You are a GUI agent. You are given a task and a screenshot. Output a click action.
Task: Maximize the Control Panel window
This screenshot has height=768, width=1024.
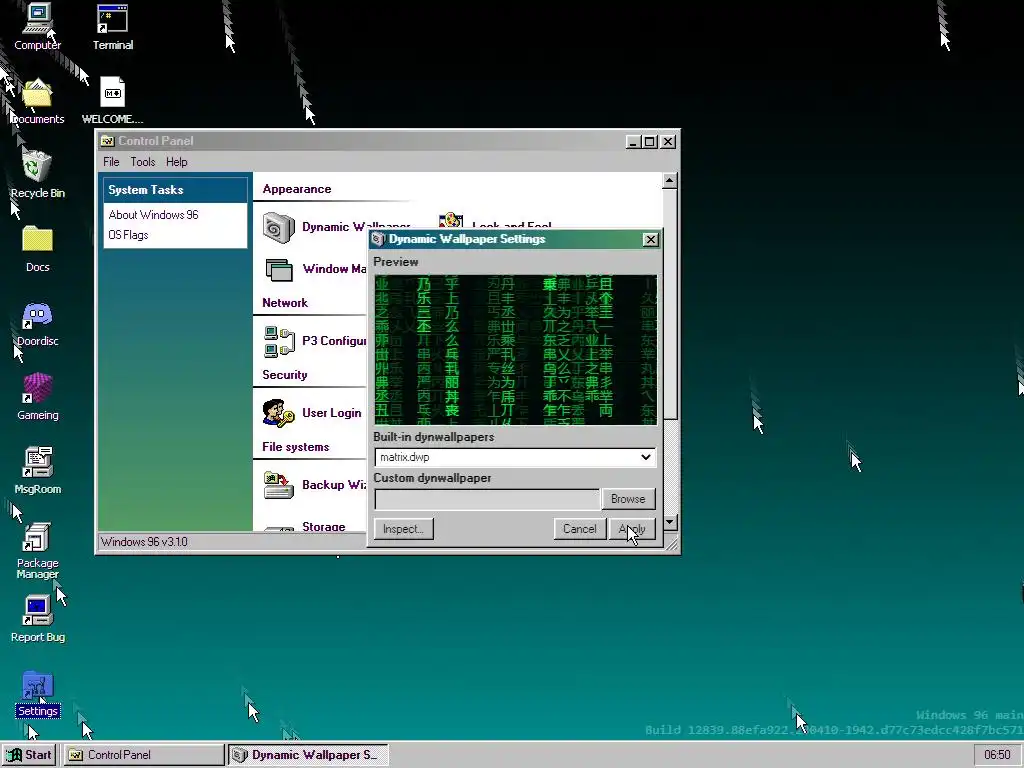coord(650,141)
